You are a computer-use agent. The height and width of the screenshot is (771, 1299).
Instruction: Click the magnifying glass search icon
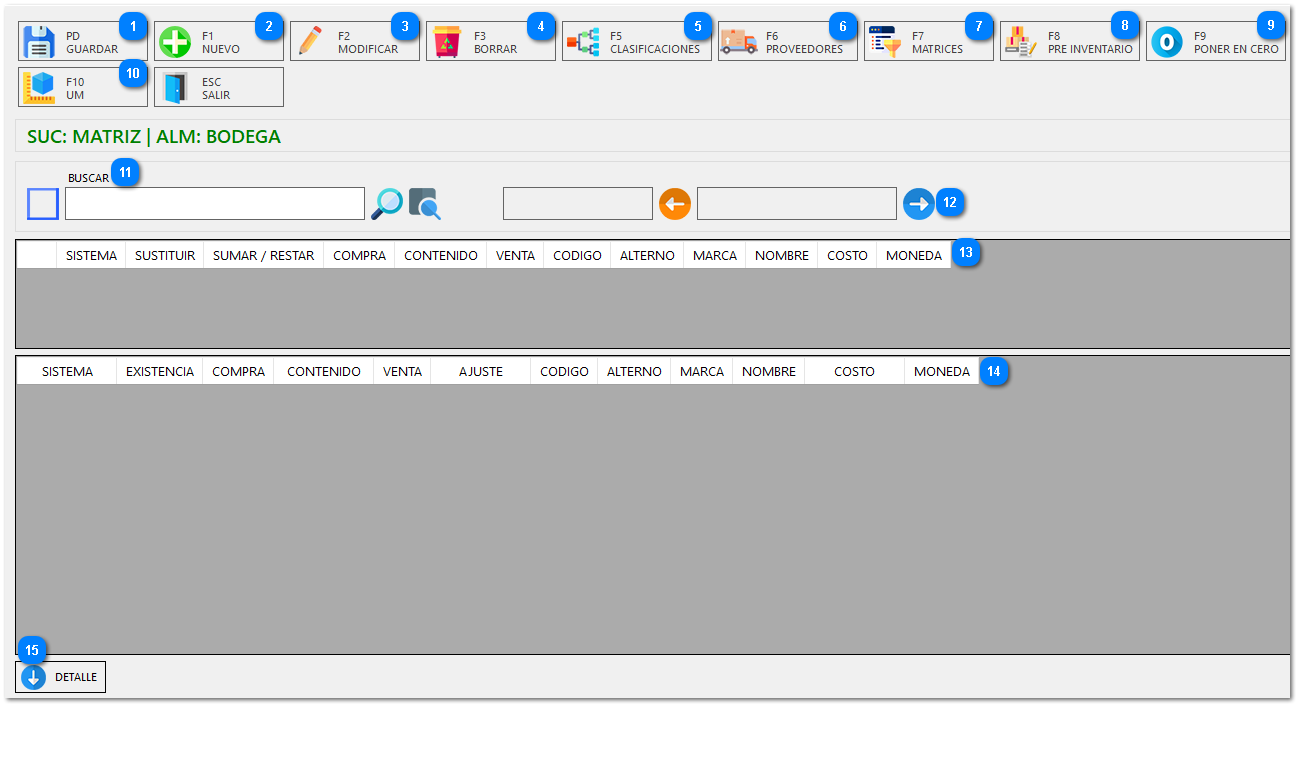(387, 204)
